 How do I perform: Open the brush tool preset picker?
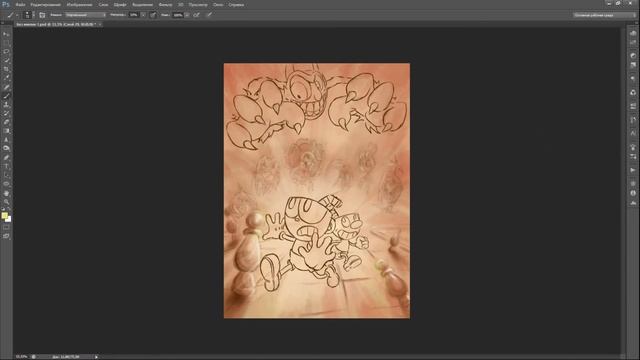pyautogui.click(x=12, y=15)
